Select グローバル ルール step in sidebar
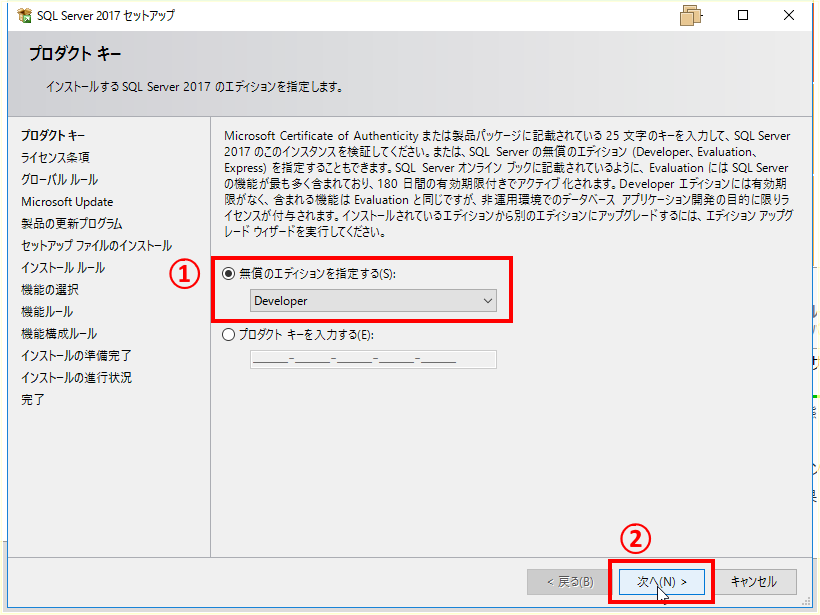 pos(60,179)
